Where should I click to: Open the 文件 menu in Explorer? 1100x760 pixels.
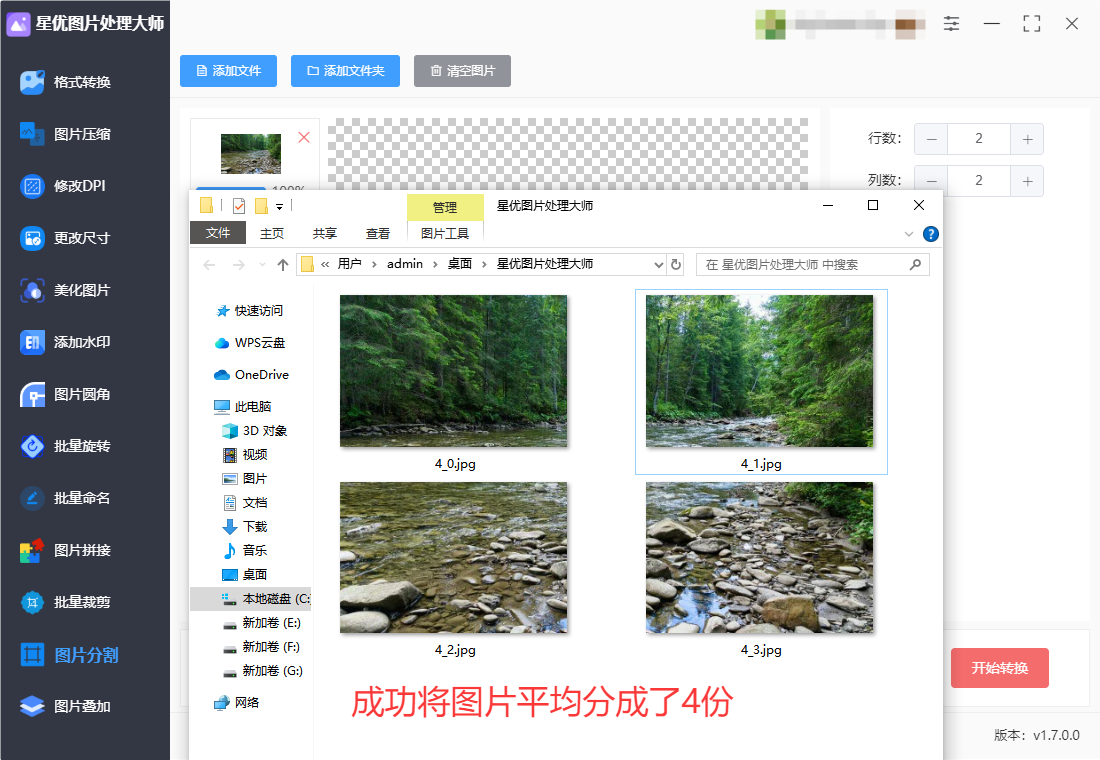click(218, 233)
